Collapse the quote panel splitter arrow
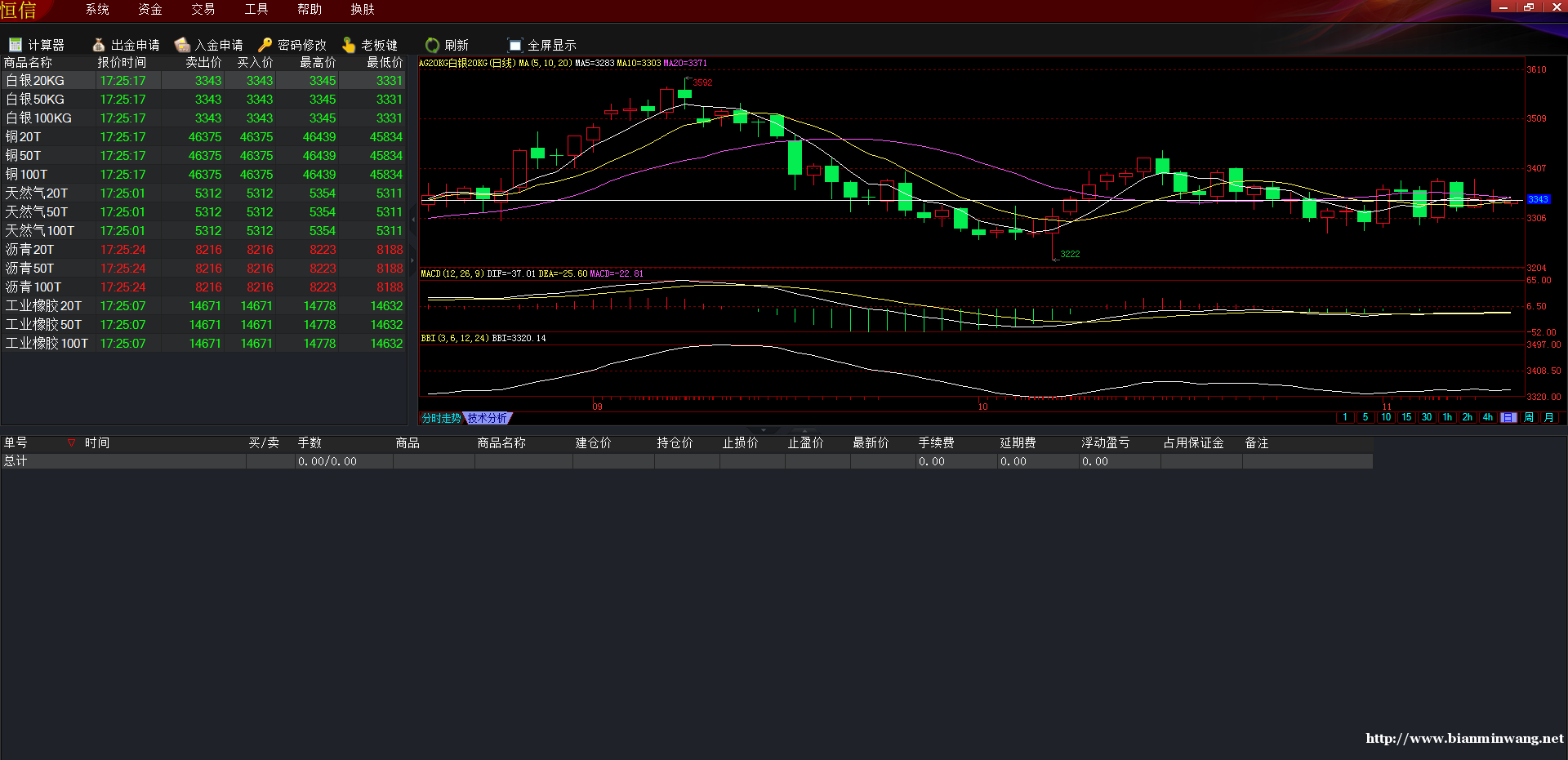Viewport: 1568px width, 760px height. pyautogui.click(x=412, y=220)
